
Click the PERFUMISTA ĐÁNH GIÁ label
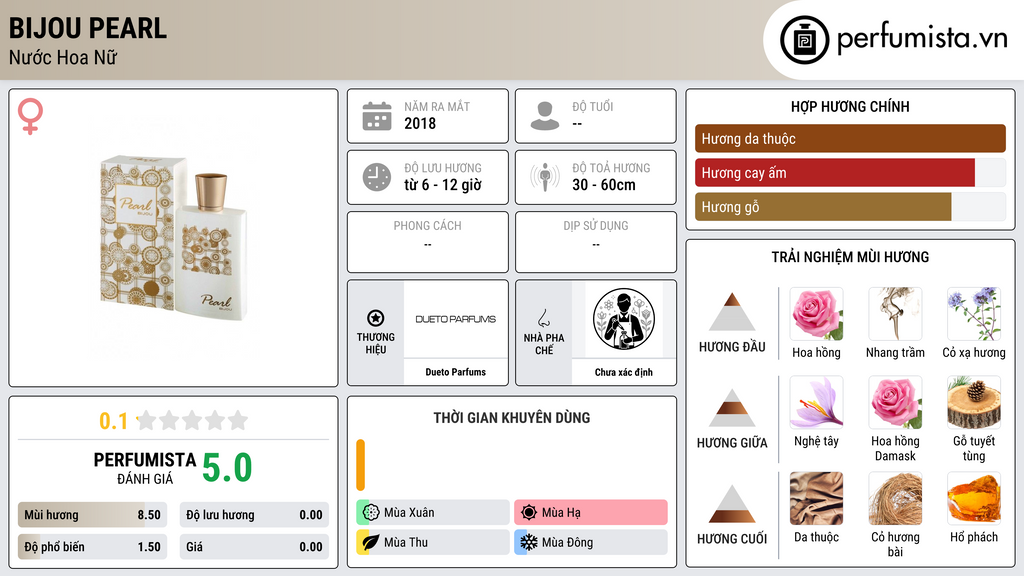[145, 468]
